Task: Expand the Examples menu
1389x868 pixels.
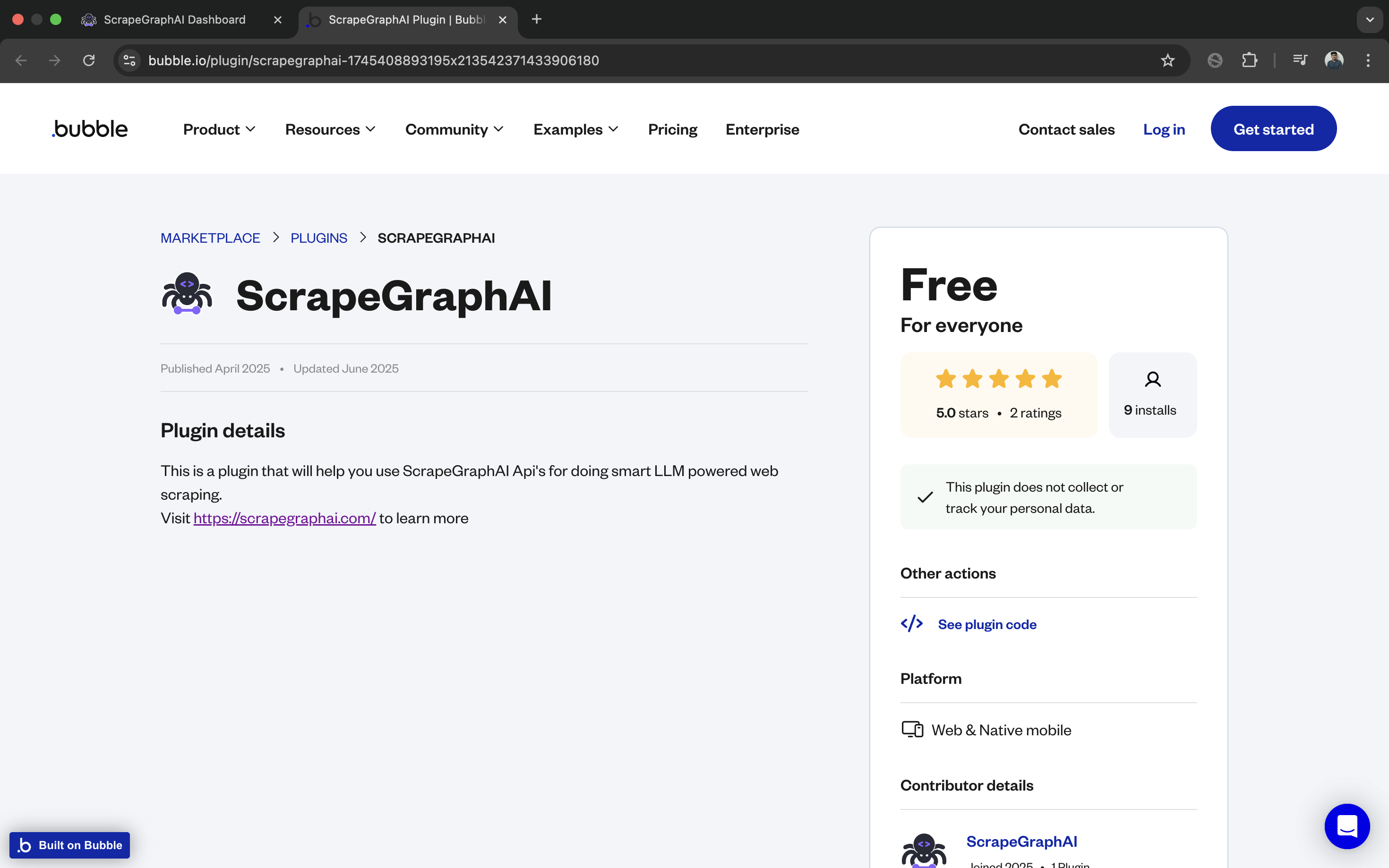Action: 576,130
